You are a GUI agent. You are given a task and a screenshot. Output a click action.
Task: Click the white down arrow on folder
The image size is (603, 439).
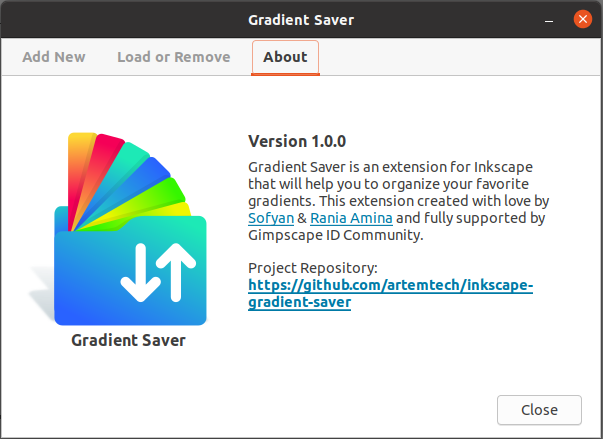click(x=140, y=273)
